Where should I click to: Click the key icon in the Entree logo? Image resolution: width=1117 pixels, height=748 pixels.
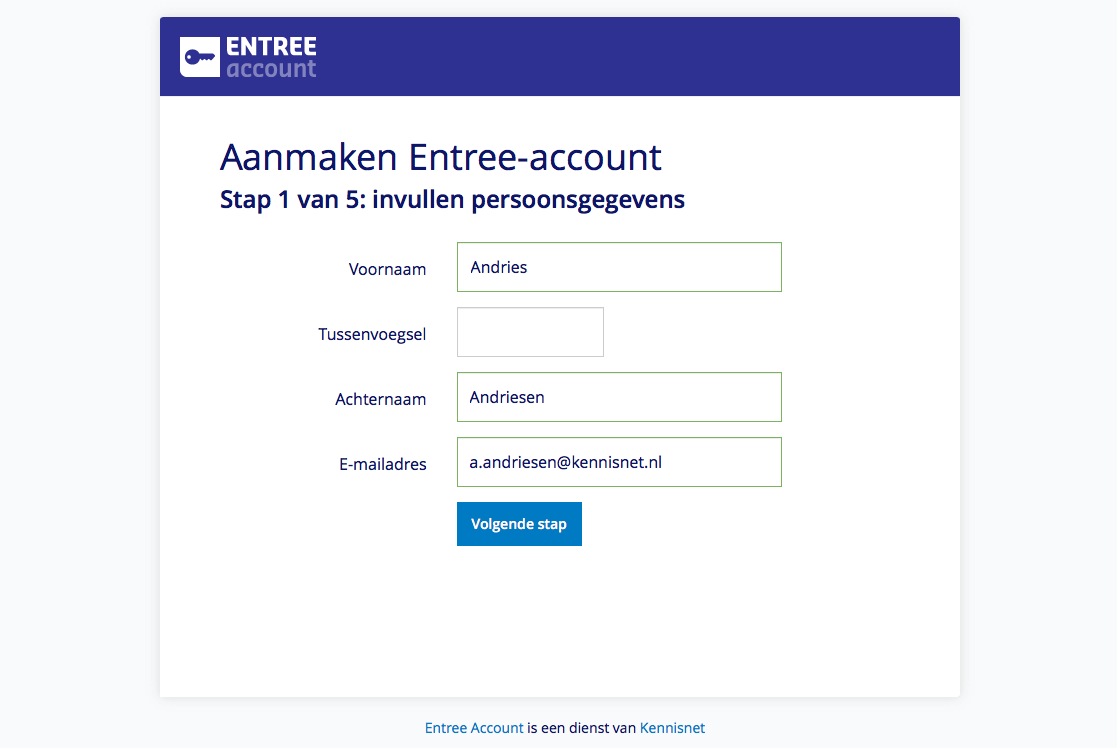(199, 57)
